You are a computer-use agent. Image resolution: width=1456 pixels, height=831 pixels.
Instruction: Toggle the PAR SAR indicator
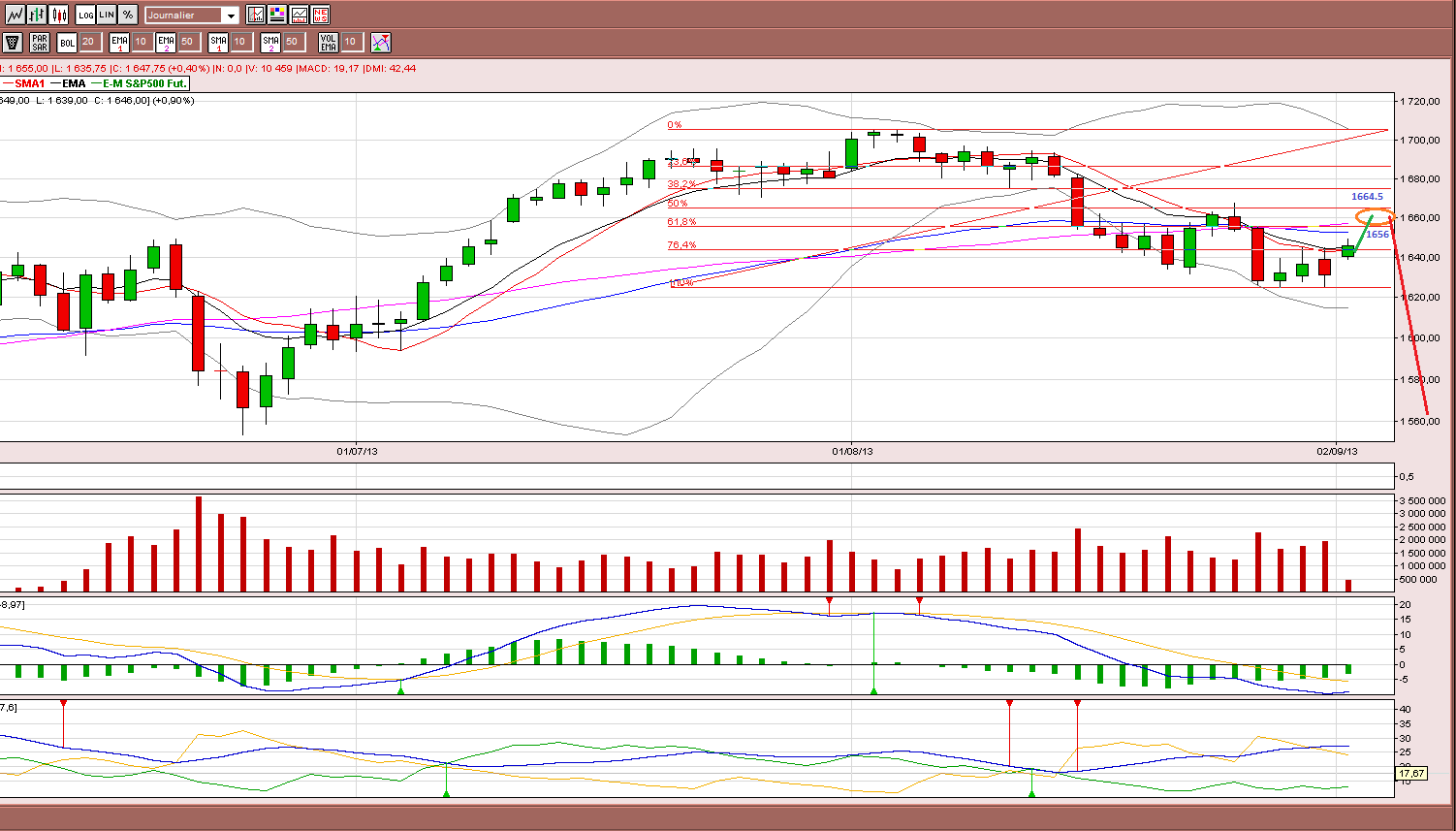(40, 42)
